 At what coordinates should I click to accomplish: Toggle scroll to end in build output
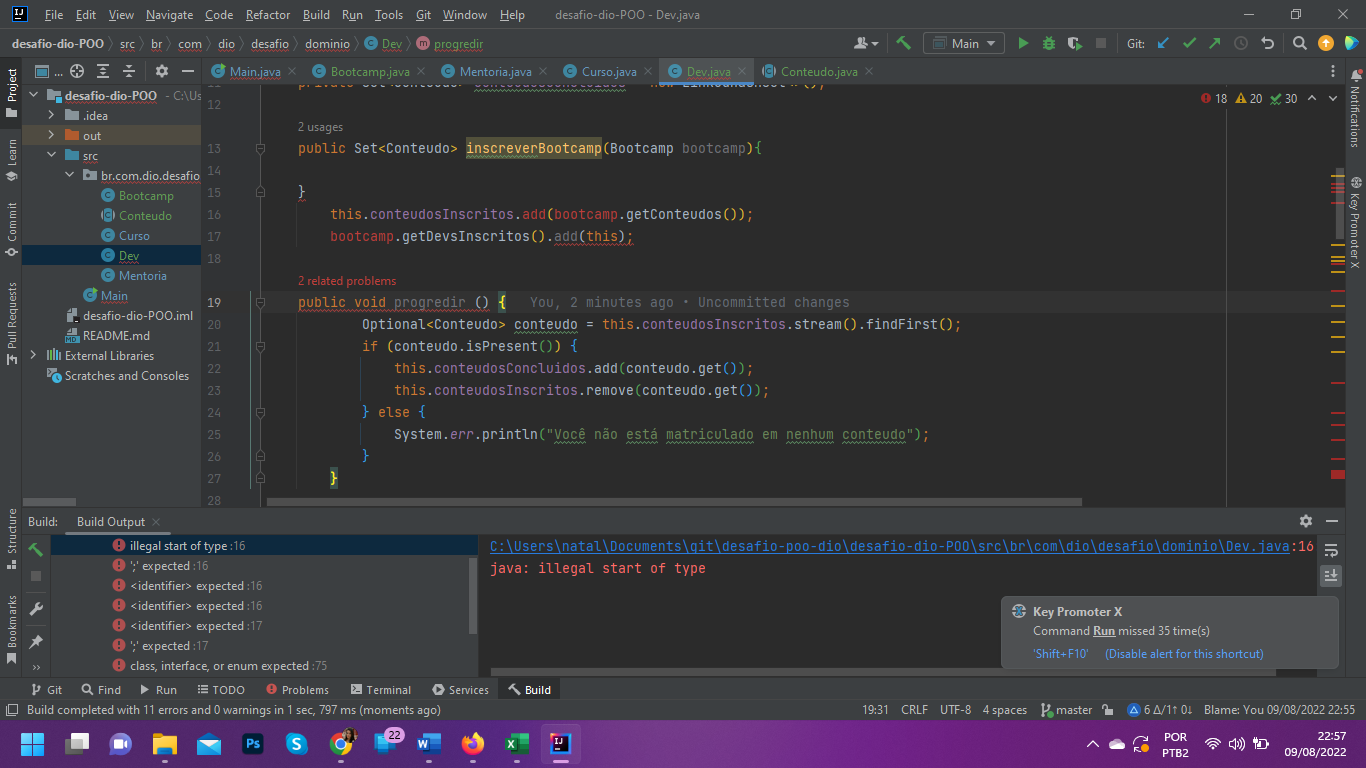(x=1330, y=575)
